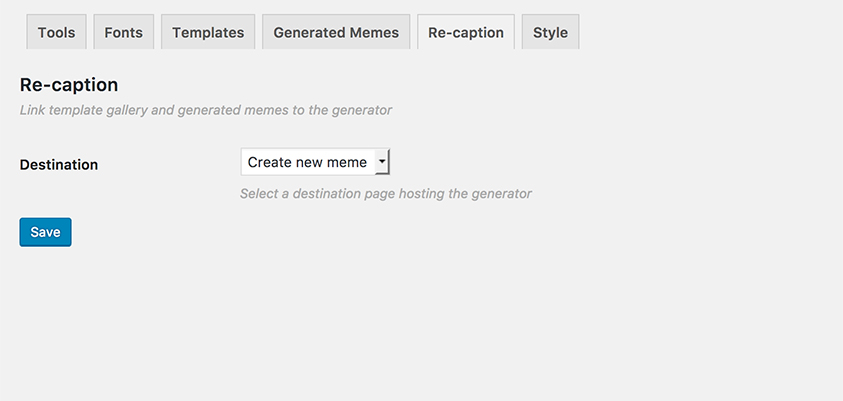Switch to the Fonts tab
The height and width of the screenshot is (401, 843).
pos(124,32)
